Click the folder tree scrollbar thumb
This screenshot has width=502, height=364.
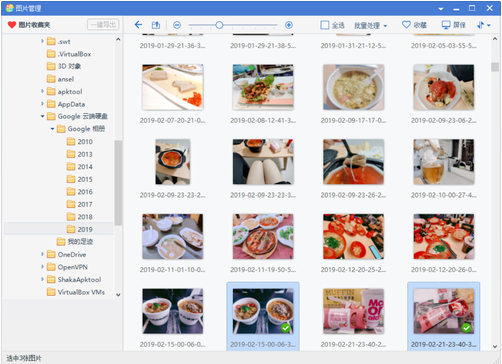tap(118, 182)
